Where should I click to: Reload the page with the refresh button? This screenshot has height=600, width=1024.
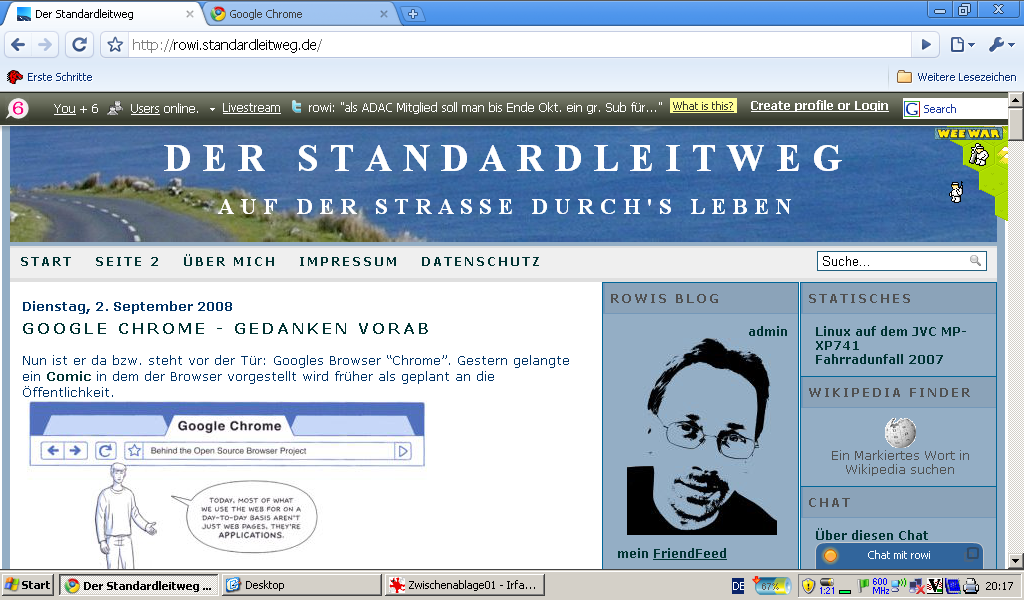pyautogui.click(x=79, y=45)
